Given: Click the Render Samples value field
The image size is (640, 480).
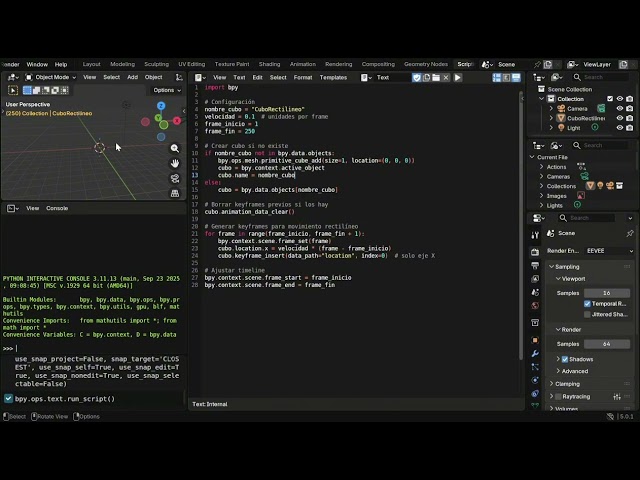Looking at the screenshot, I should click(607, 344).
